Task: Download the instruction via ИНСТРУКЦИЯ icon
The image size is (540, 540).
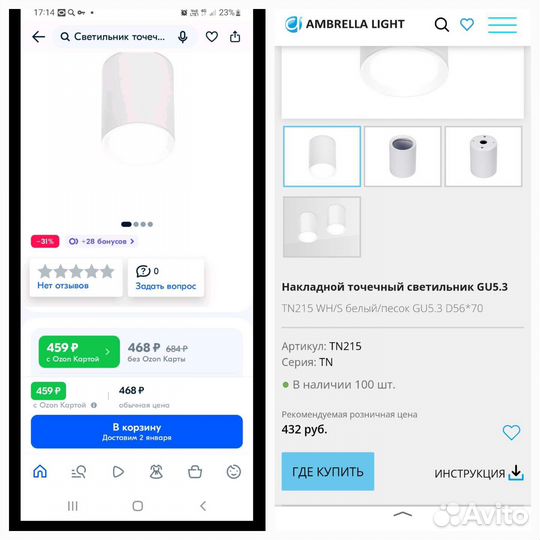Action: [516, 472]
